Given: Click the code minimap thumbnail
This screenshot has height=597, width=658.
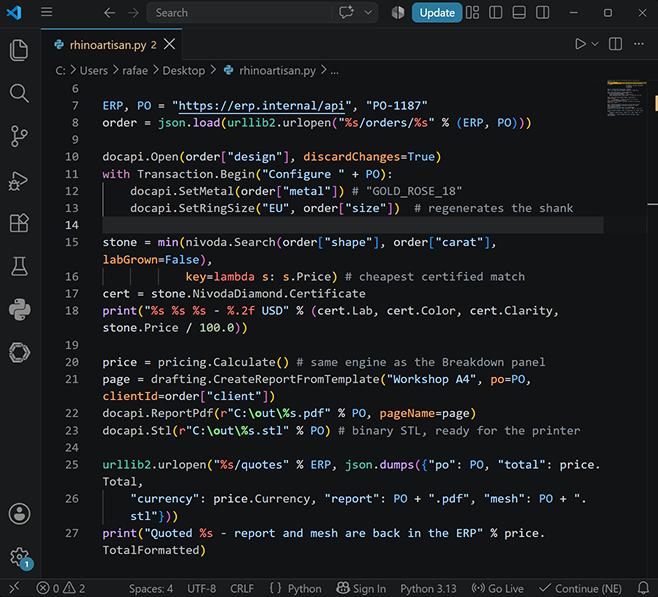Looking at the screenshot, I should pyautogui.click(x=626, y=98).
